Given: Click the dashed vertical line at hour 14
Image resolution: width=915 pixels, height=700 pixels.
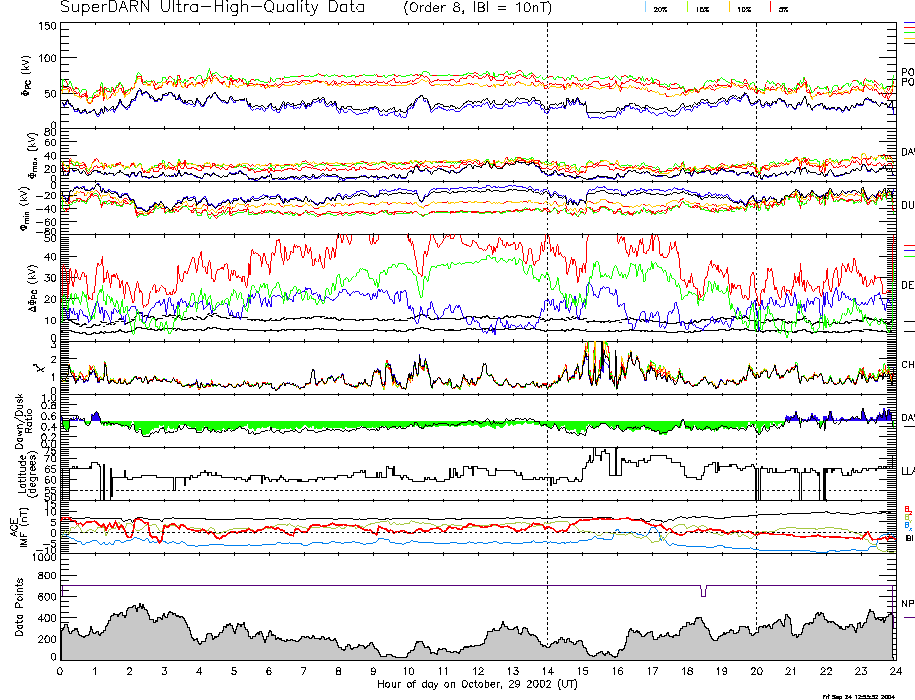Looking at the screenshot, I should pos(548,300).
